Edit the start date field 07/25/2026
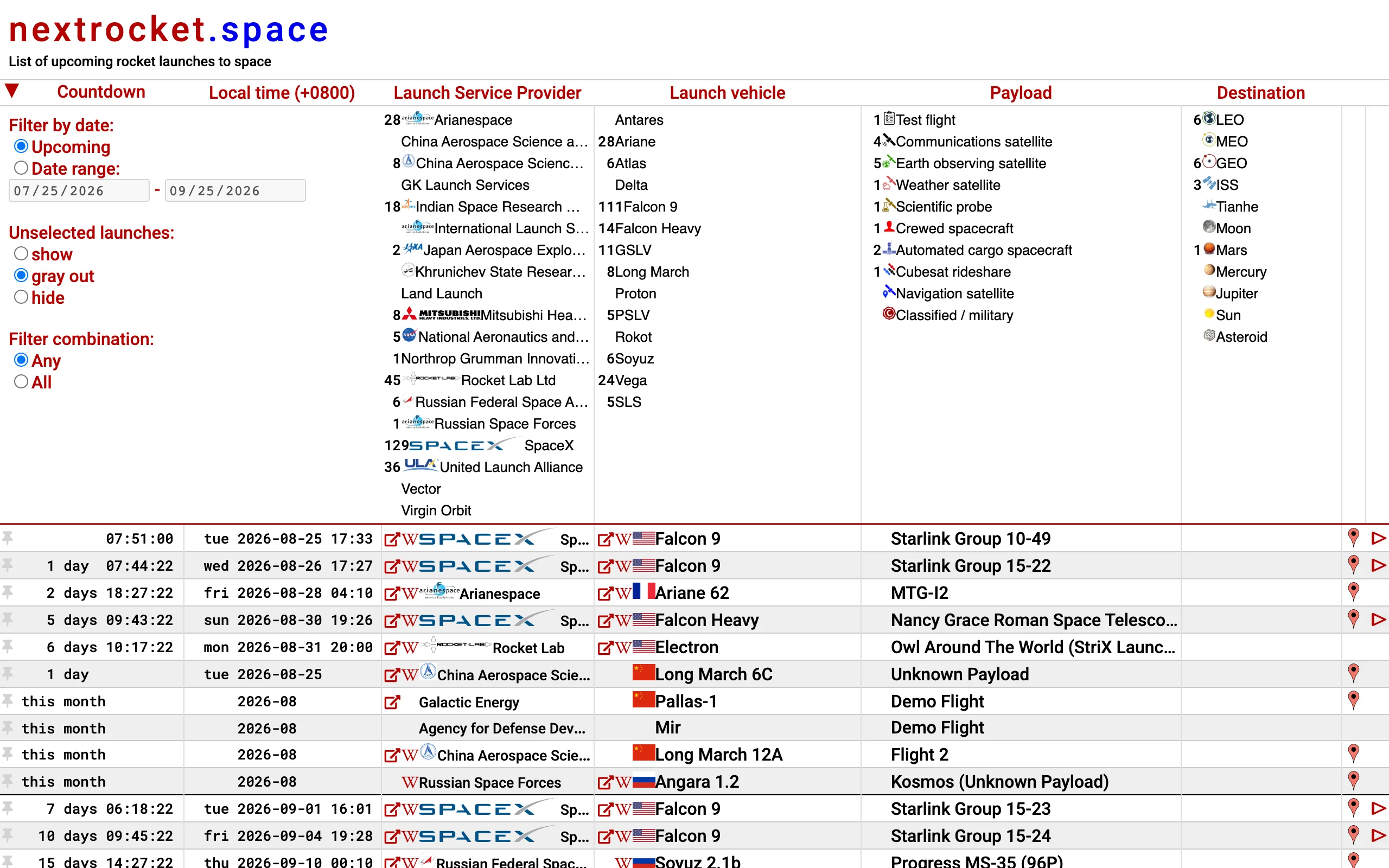This screenshot has height=868, width=1389. [79, 190]
